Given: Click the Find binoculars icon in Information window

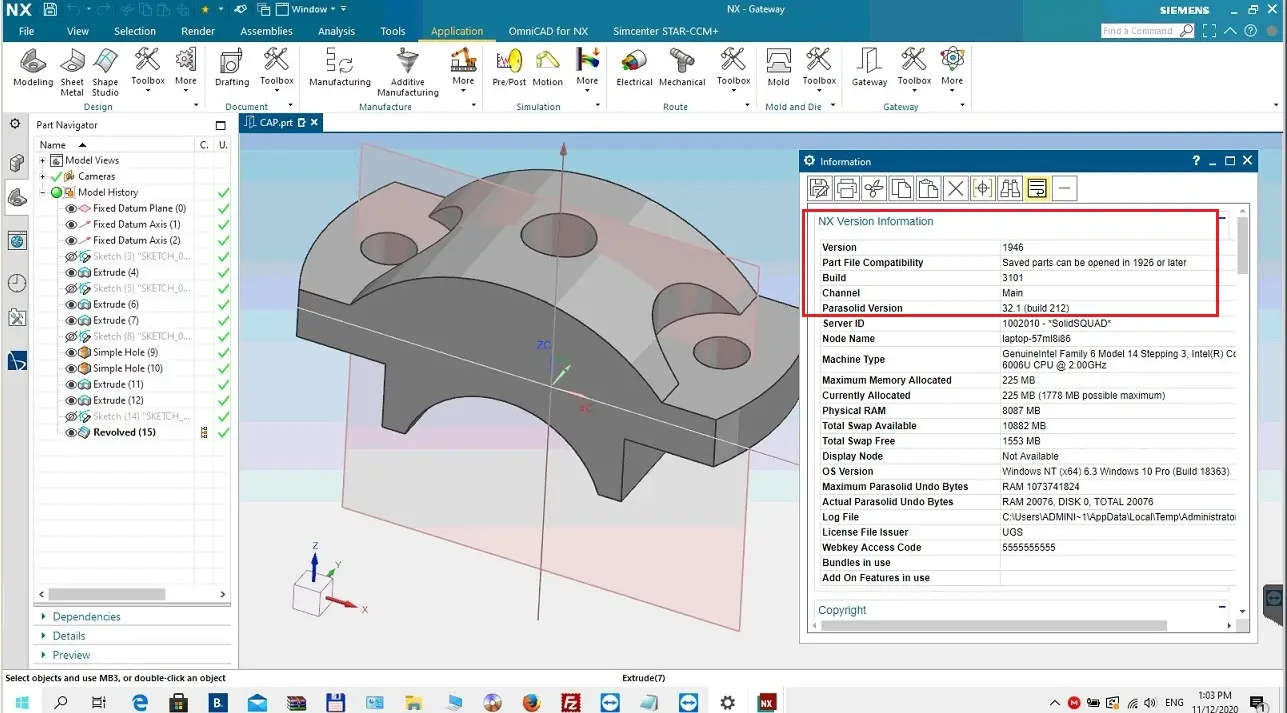Looking at the screenshot, I should 1010,188.
